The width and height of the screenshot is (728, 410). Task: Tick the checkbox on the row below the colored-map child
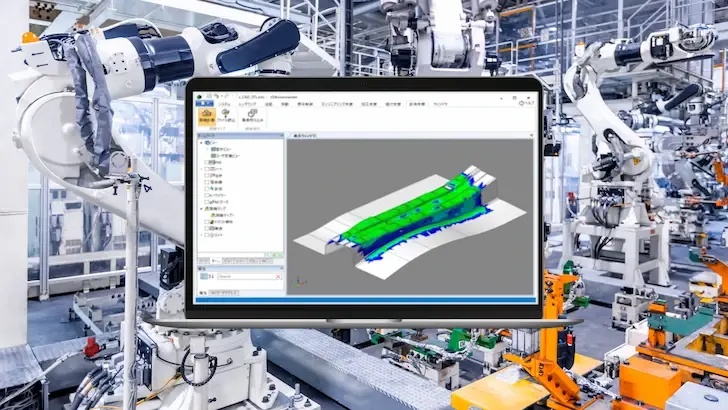tap(207, 222)
